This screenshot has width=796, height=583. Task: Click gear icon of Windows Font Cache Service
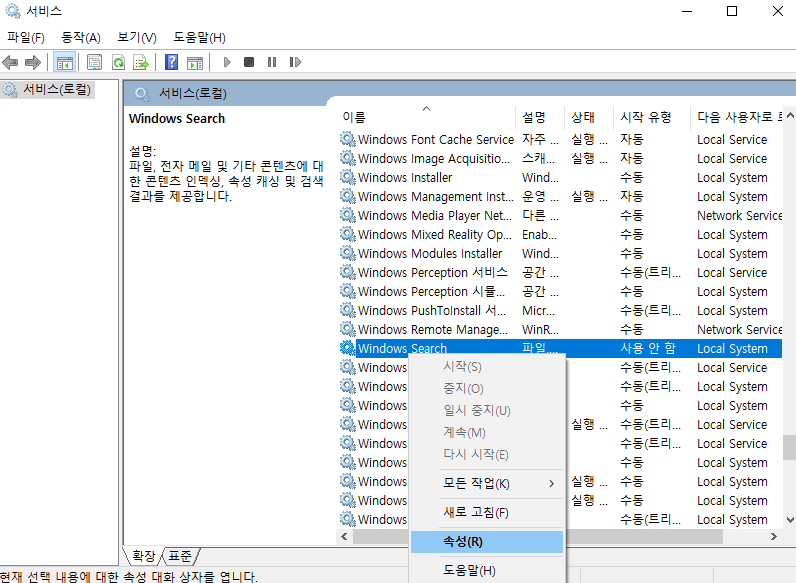(348, 139)
